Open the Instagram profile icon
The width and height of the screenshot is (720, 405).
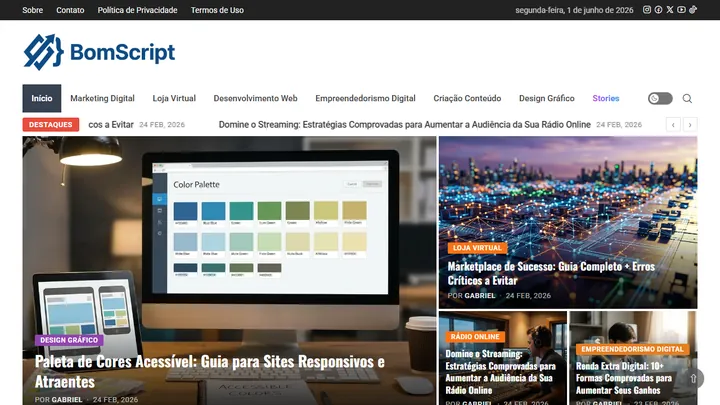647,10
